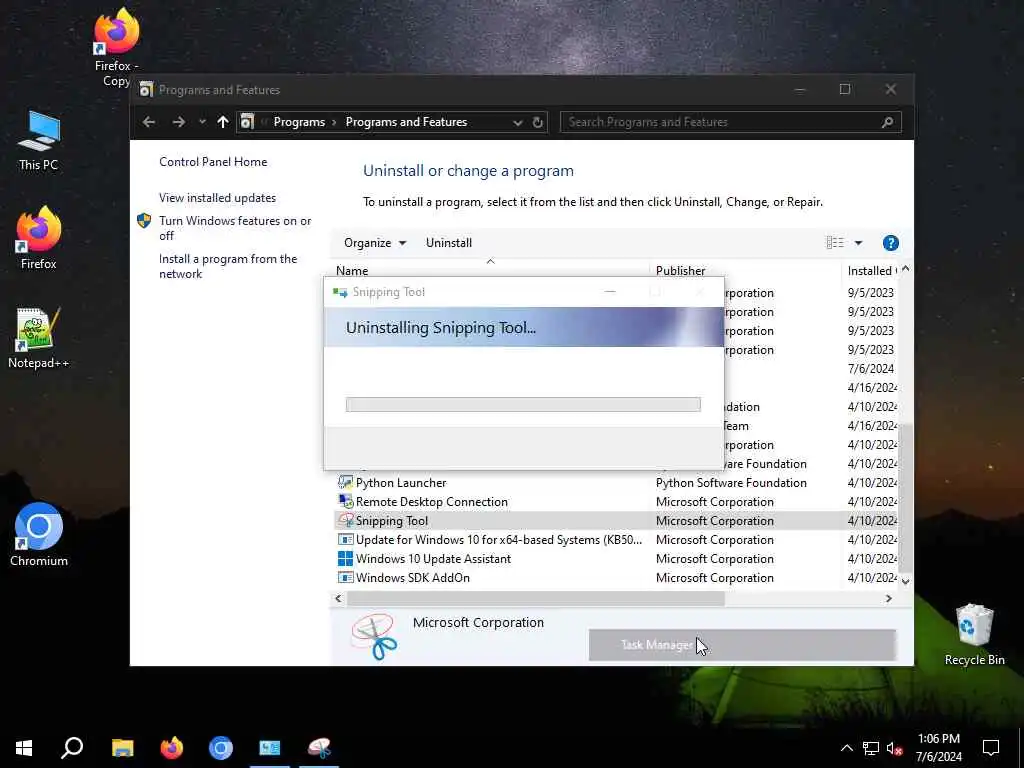Go back in Programs and Features
The image size is (1024, 768).
tap(149, 122)
